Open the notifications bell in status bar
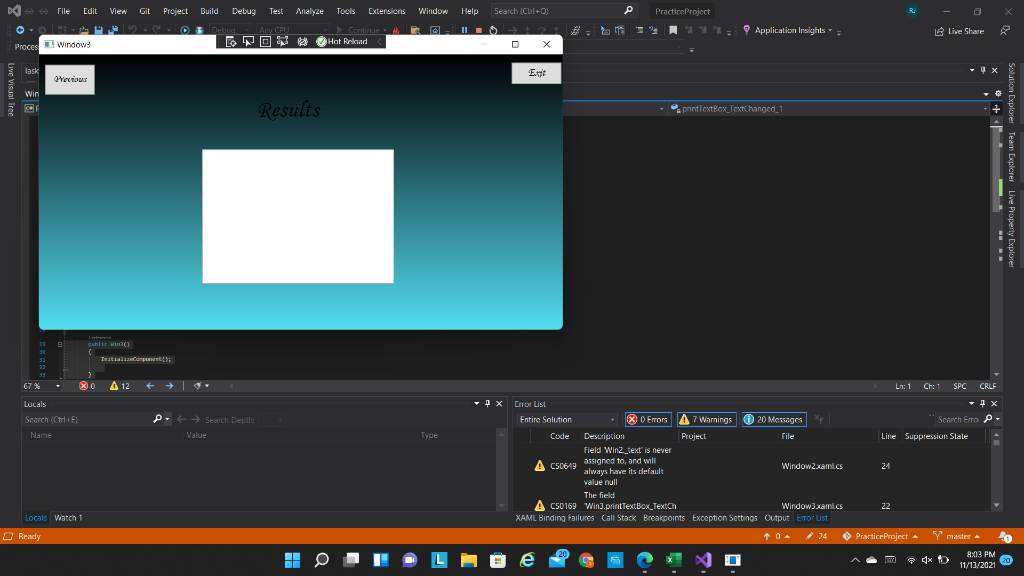Viewport: 1024px width, 576px height. click(x=1005, y=536)
